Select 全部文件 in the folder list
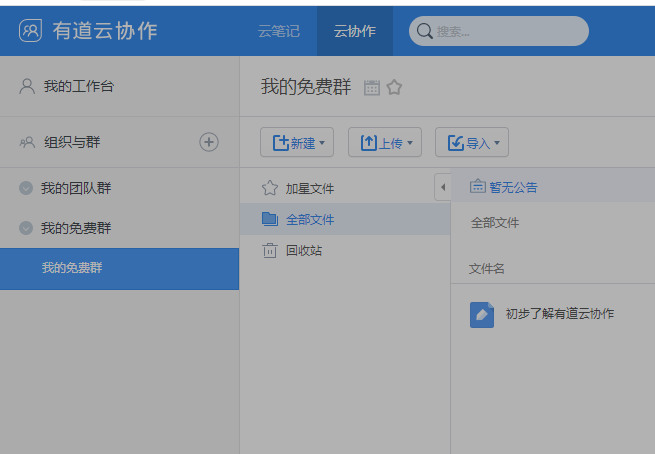This screenshot has height=454, width=655. click(345, 219)
